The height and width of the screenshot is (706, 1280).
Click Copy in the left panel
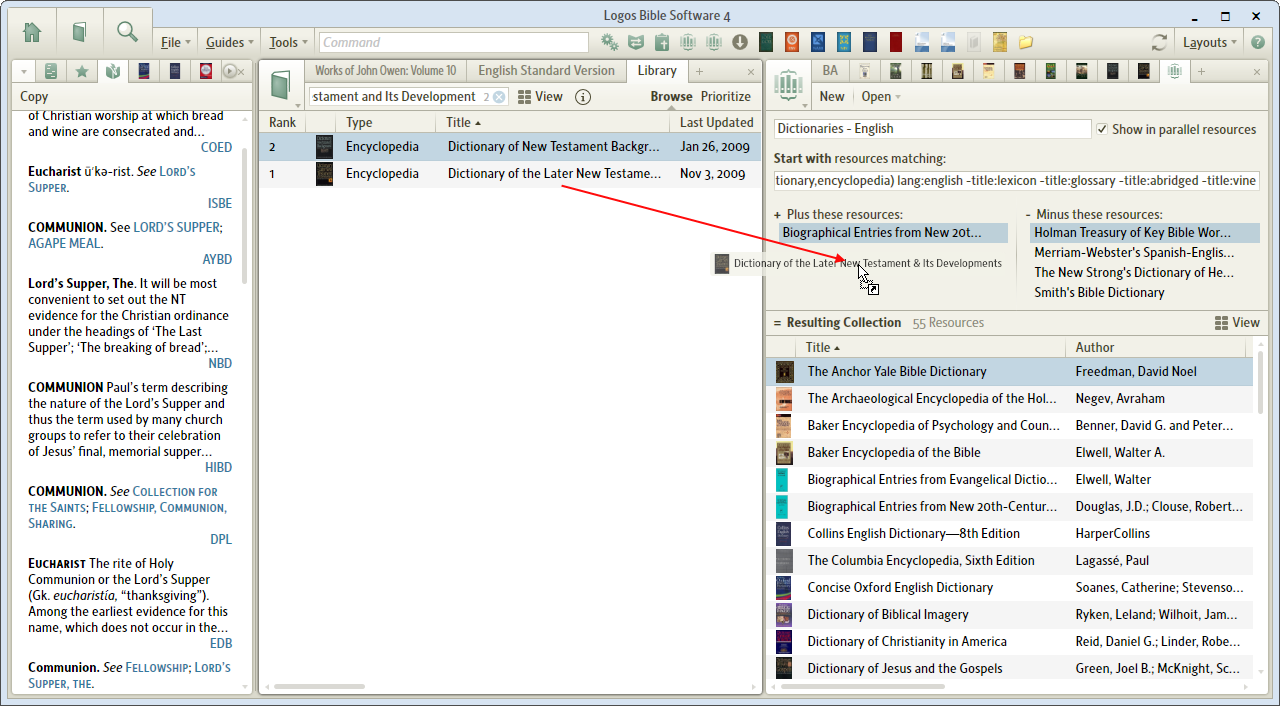point(34,96)
